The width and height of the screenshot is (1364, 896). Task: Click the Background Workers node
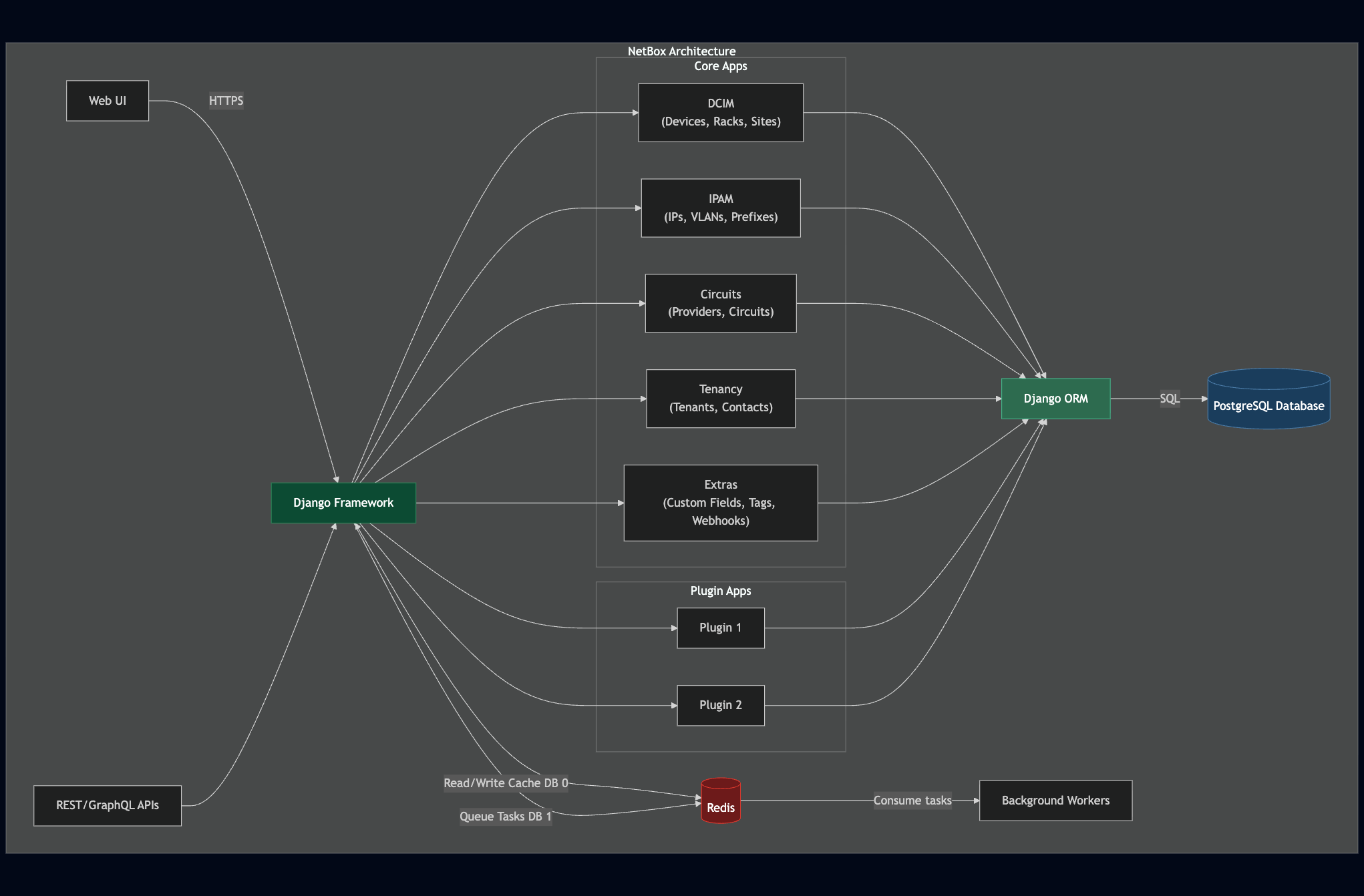pyautogui.click(x=1055, y=801)
